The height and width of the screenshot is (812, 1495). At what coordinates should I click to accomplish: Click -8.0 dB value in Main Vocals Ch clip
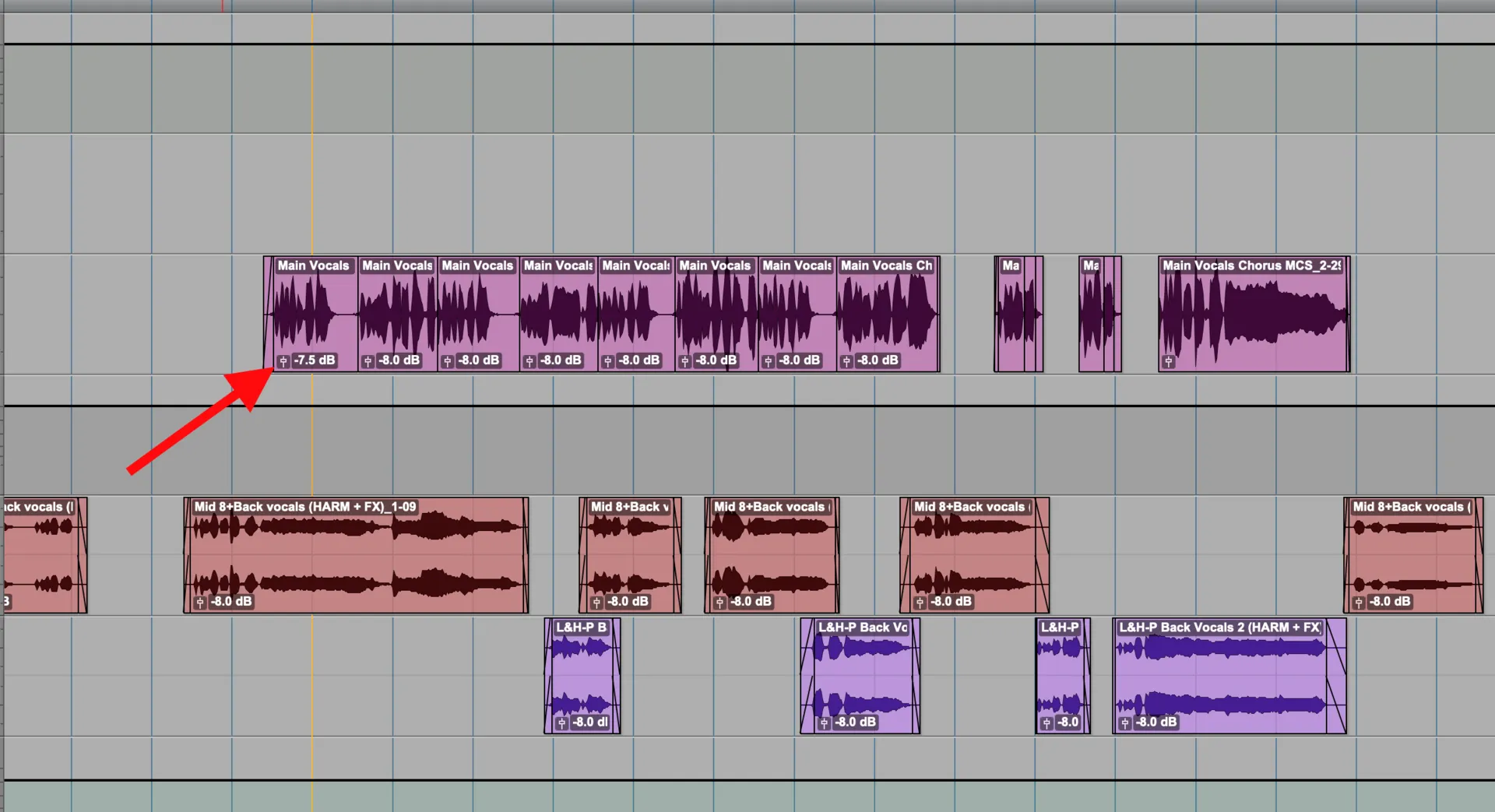coord(878,360)
